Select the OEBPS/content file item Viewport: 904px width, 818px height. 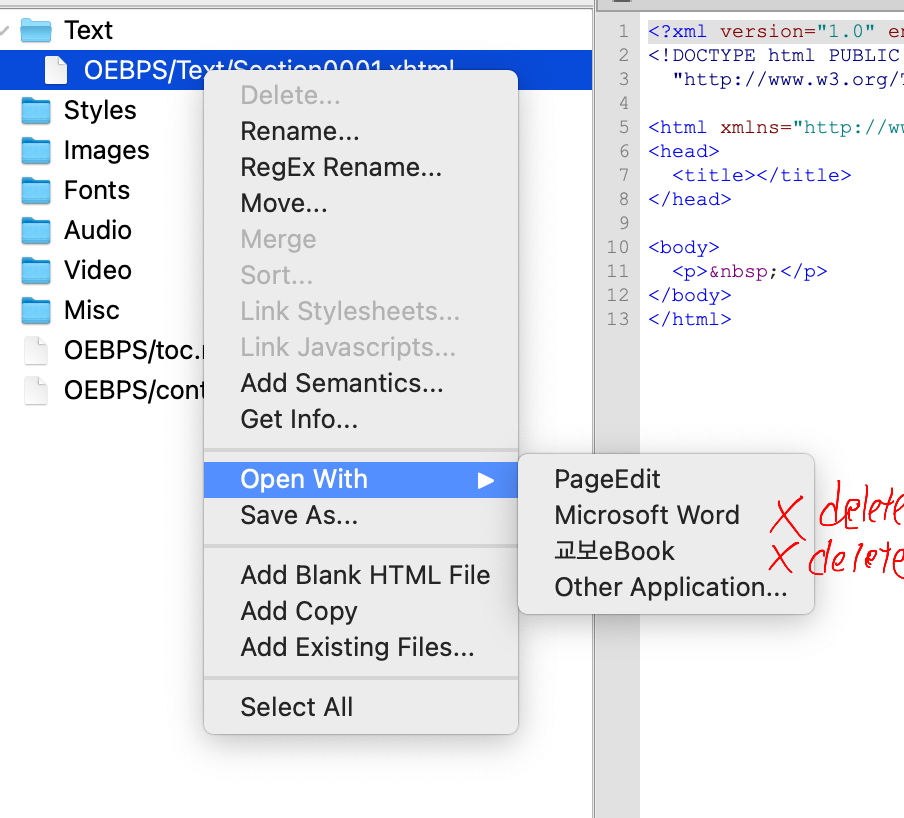click(130, 390)
